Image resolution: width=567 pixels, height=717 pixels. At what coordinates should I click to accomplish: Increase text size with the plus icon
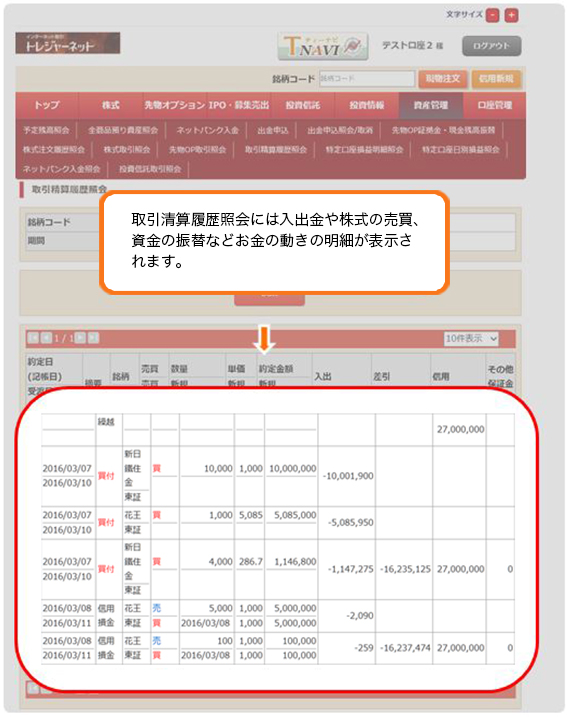click(512, 15)
